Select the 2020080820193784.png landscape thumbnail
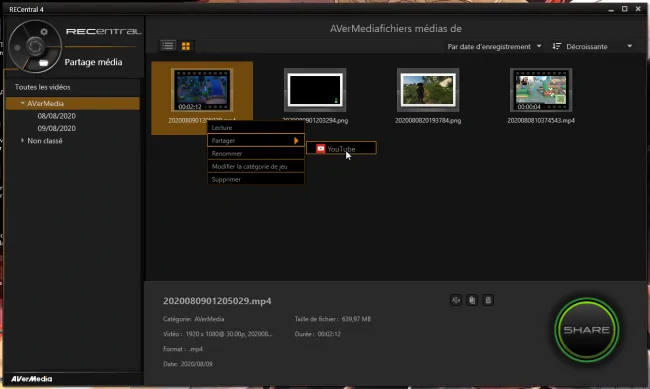This screenshot has width=650, height=389. click(x=428, y=90)
